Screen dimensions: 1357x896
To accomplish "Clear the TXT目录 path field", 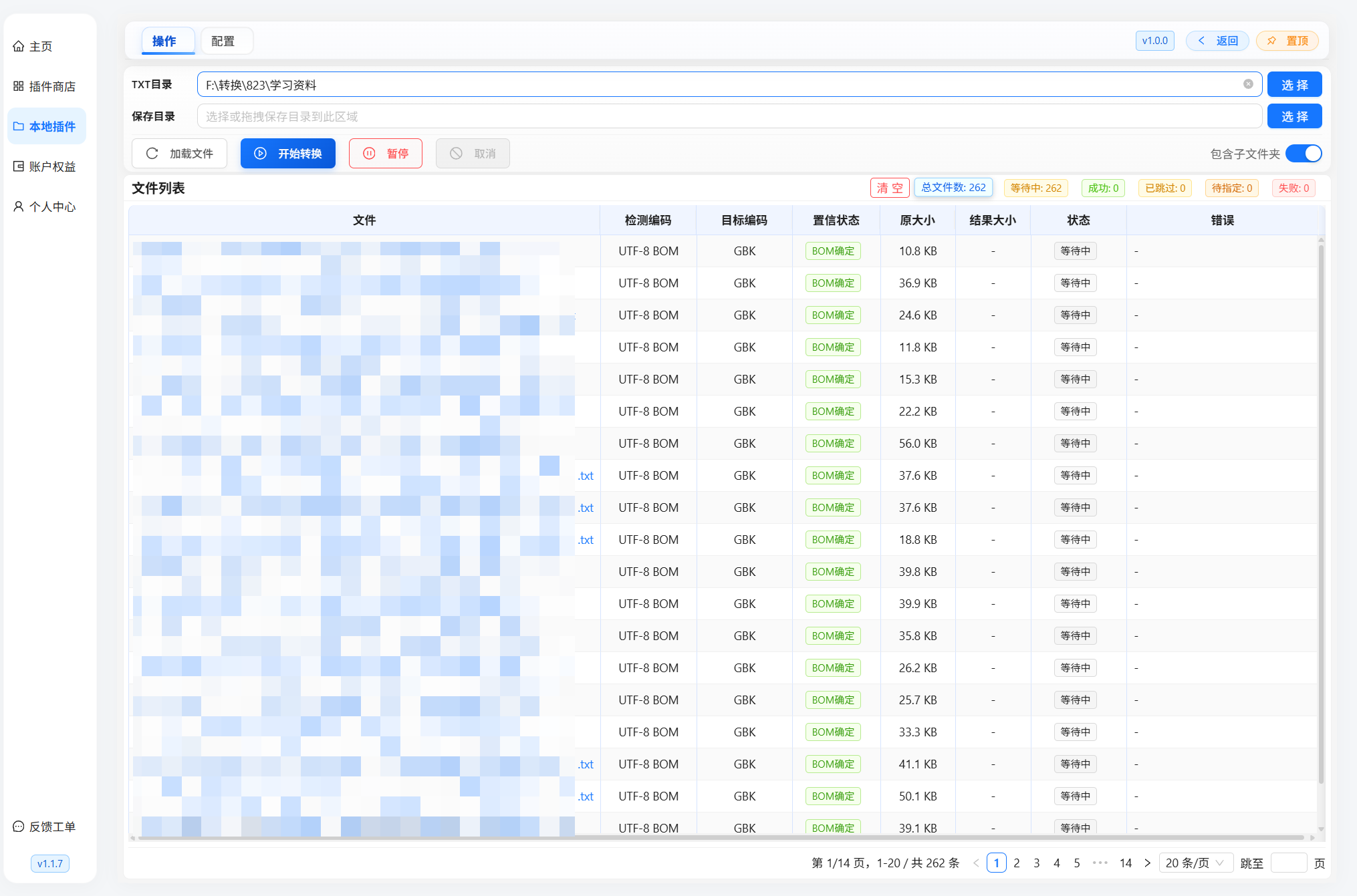I will click(x=1248, y=84).
